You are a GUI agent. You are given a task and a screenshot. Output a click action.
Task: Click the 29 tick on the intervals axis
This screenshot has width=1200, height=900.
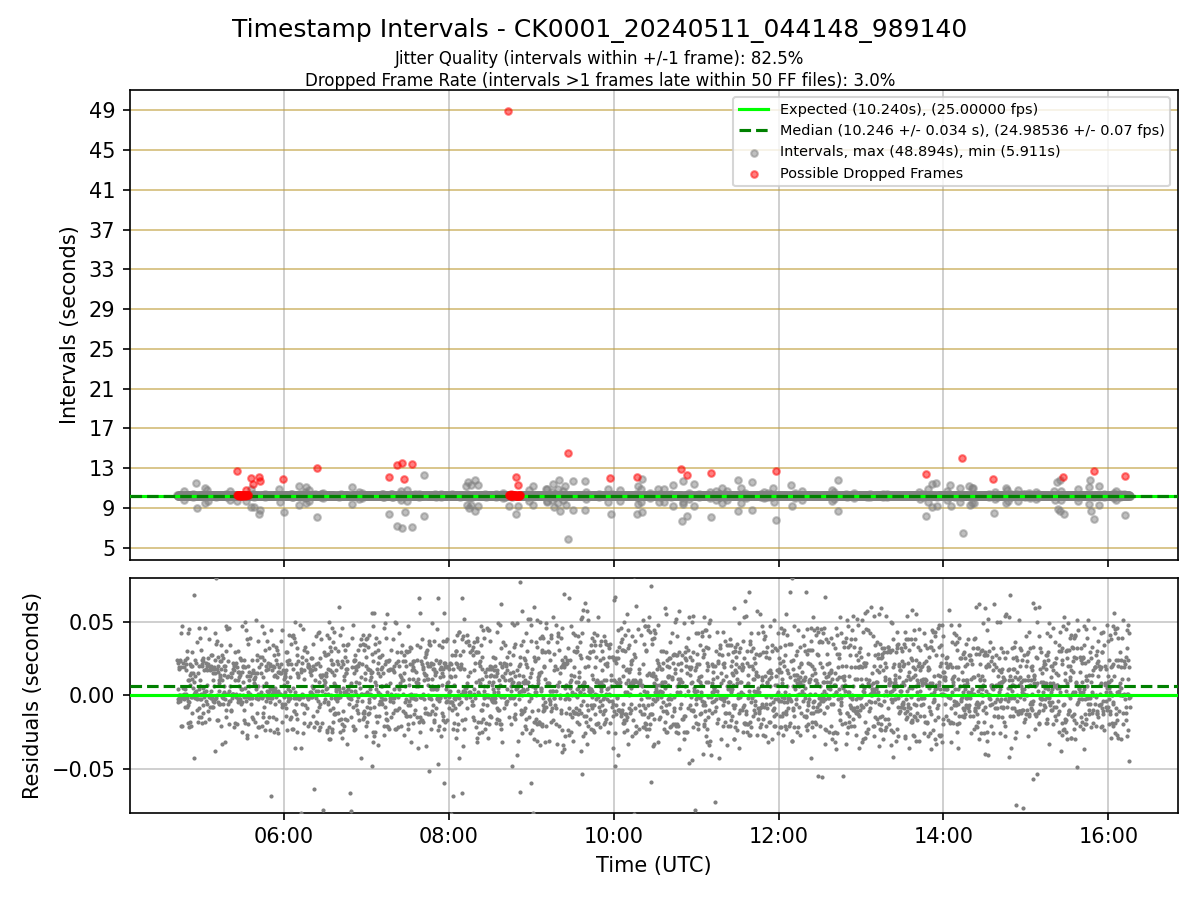103,309
